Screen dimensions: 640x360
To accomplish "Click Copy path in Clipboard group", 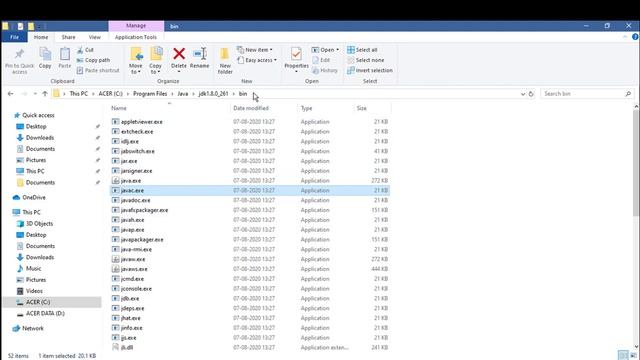I will coord(93,60).
